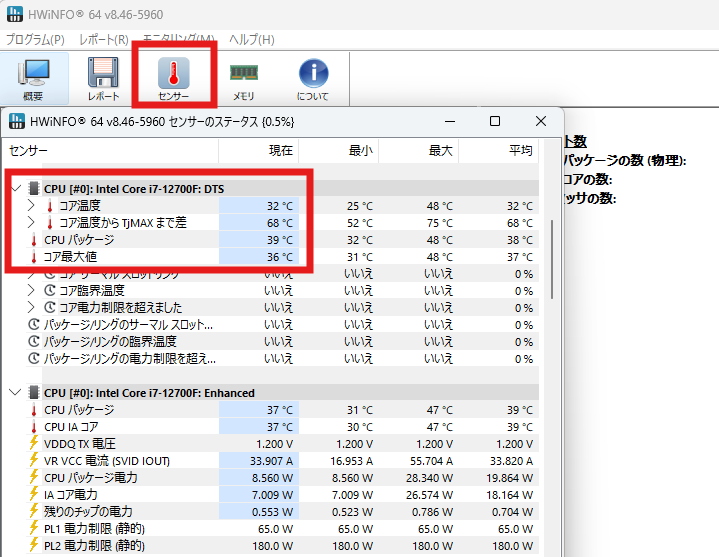This screenshot has height=557, width=719.
Task: Click the clock icon beside パッケージ/リングのサーマル スロット
Action: click(x=33, y=324)
